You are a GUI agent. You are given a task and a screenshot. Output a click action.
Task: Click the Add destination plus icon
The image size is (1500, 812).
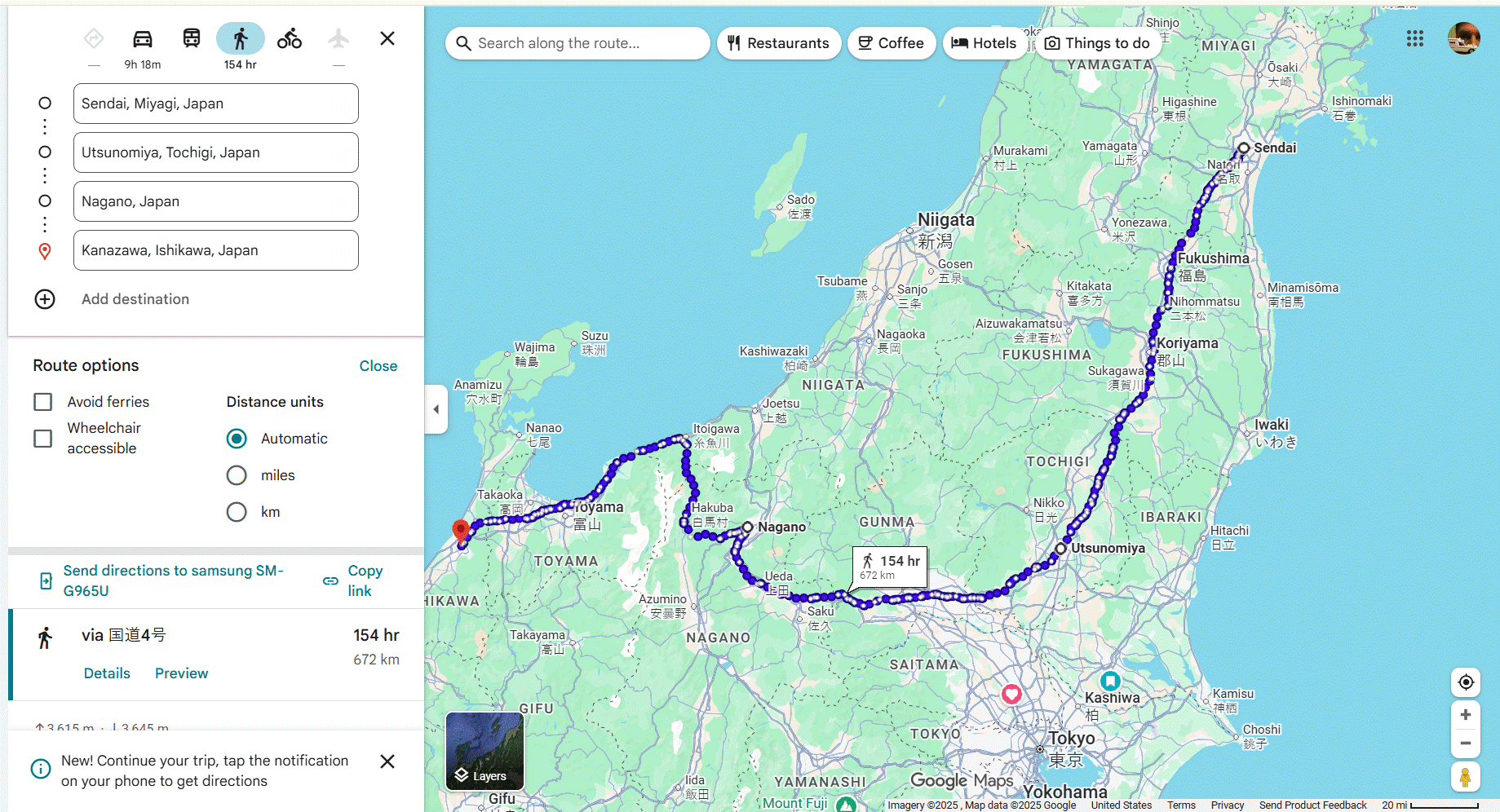(x=45, y=299)
